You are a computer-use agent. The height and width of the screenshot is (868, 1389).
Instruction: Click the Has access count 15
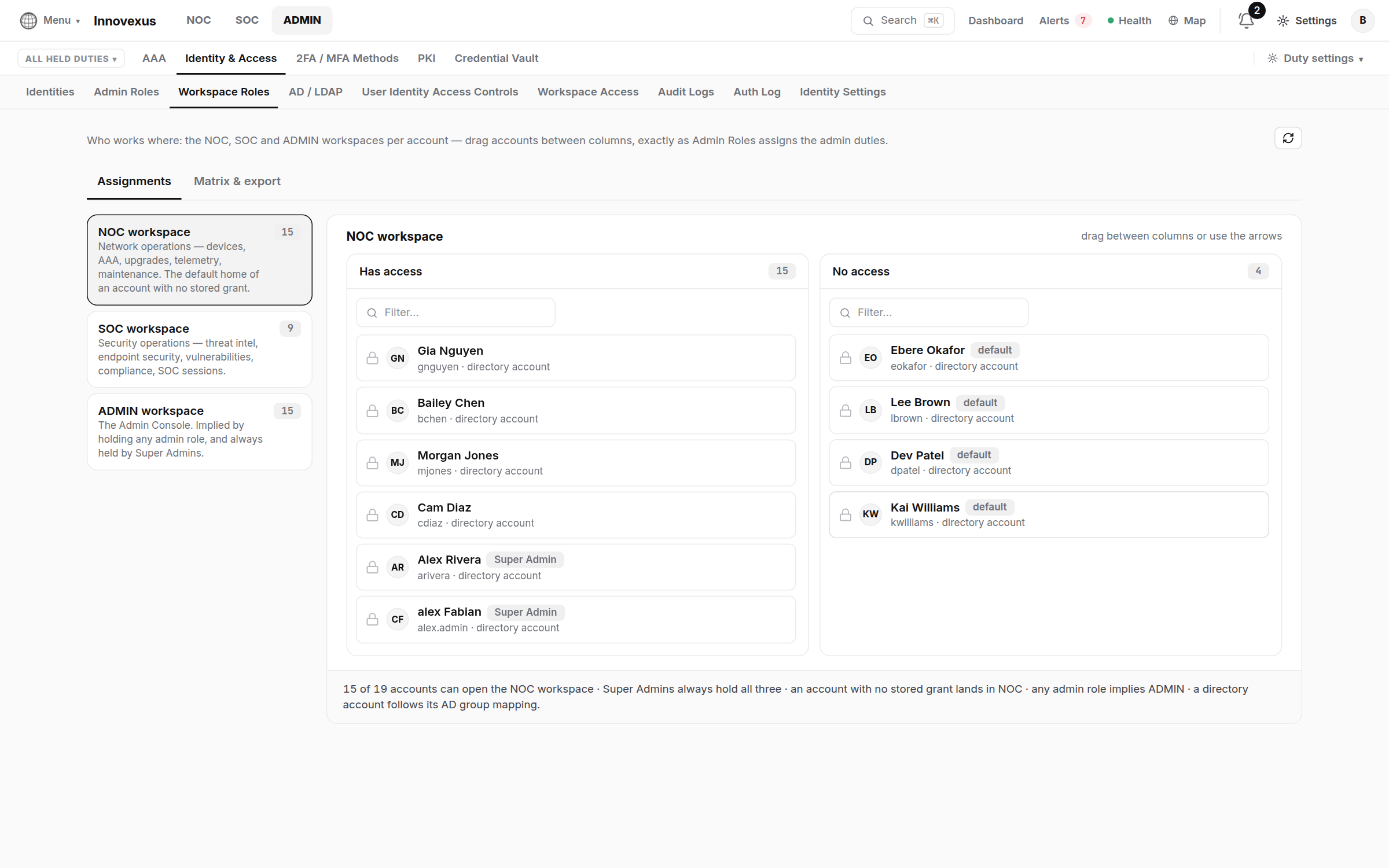coord(782,271)
